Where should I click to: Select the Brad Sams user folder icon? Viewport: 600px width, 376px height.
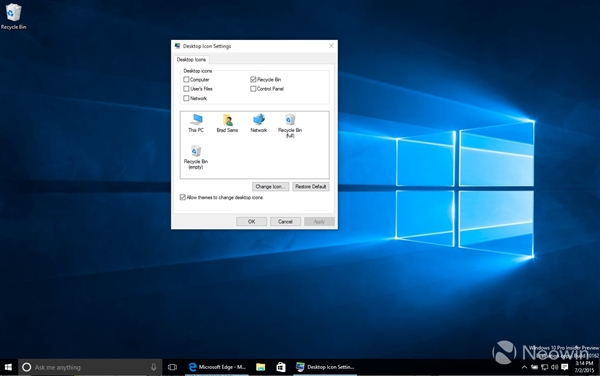pyautogui.click(x=227, y=123)
